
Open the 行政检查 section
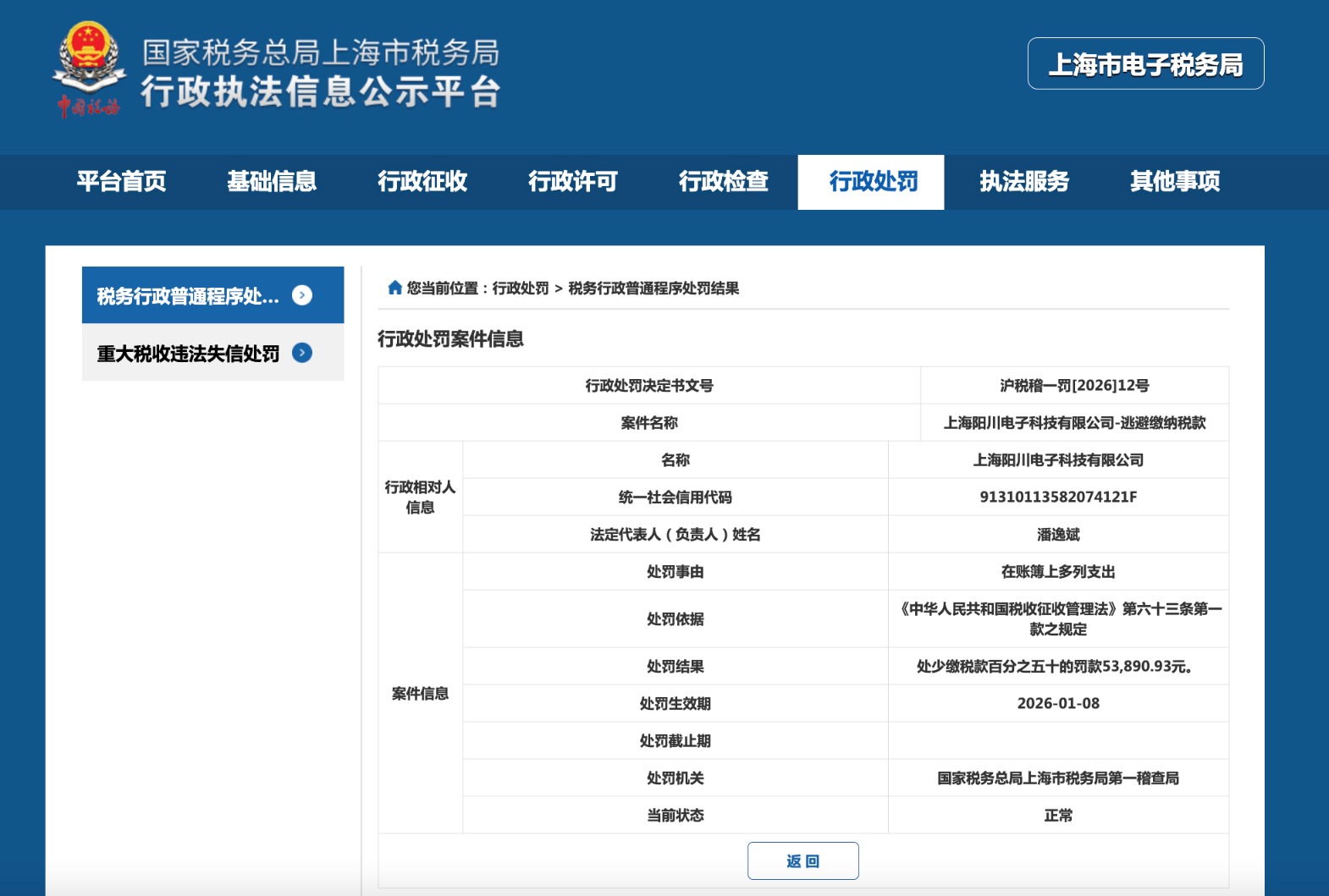click(x=724, y=182)
